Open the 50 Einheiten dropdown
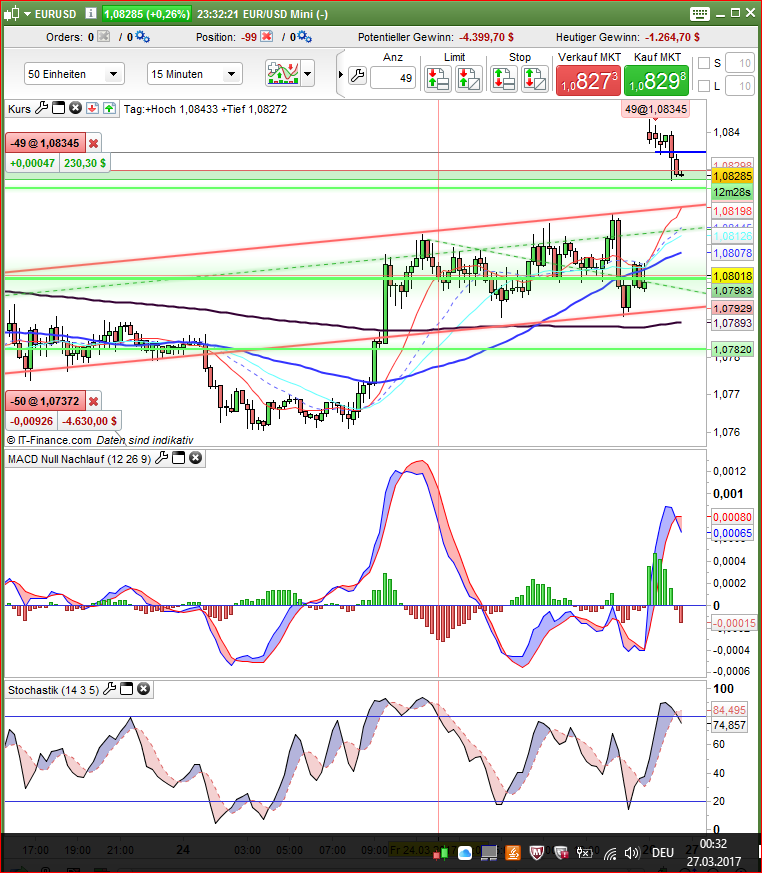The height and width of the screenshot is (873, 762). [74, 74]
